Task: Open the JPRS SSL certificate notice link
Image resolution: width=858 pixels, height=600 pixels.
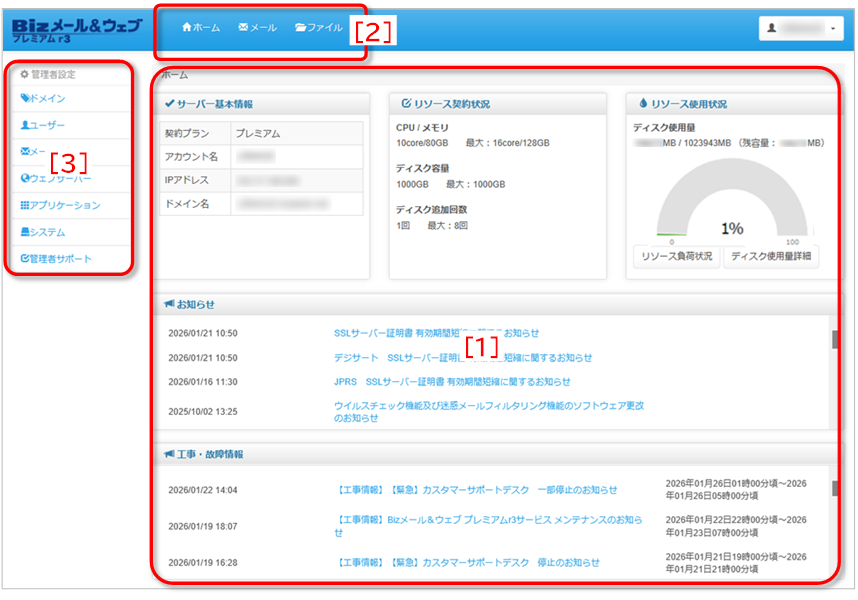Action: pyautogui.click(x=452, y=382)
